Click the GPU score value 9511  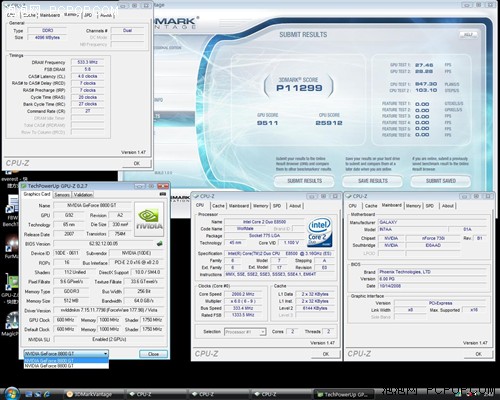267,123
